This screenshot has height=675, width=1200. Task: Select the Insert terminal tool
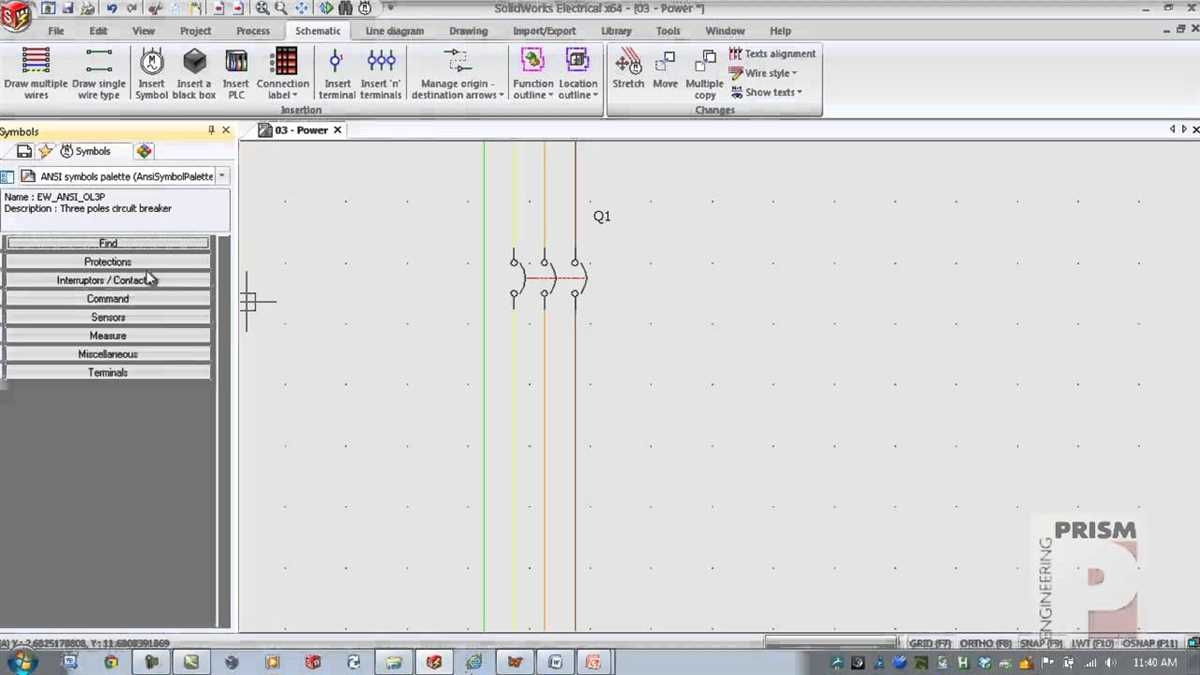point(337,70)
